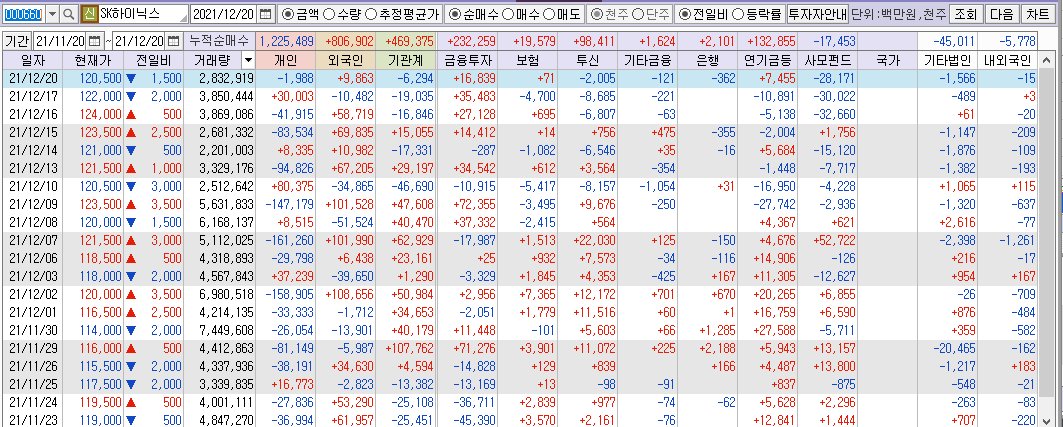Image resolution: width=1063 pixels, height=427 pixels.
Task: Open the stock search magnifier icon
Action: 69,14
